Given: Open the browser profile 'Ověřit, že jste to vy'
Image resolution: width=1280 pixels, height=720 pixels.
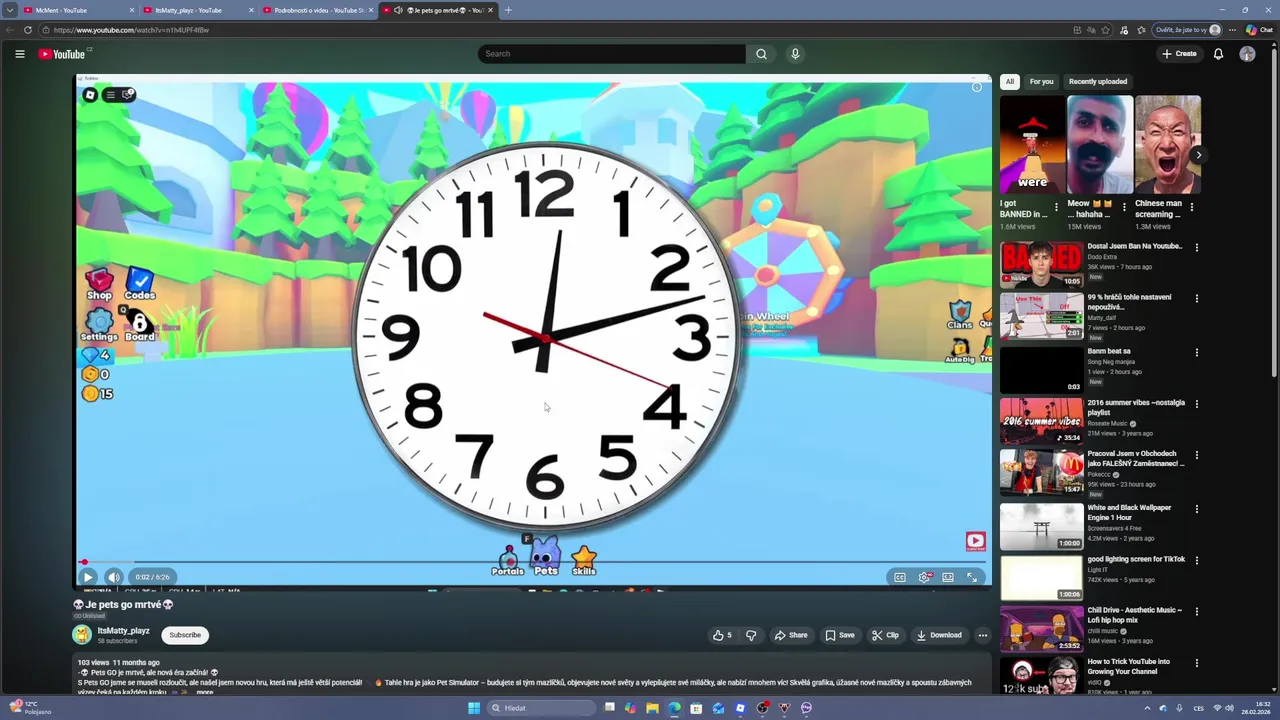Looking at the screenshot, I should (1188, 30).
